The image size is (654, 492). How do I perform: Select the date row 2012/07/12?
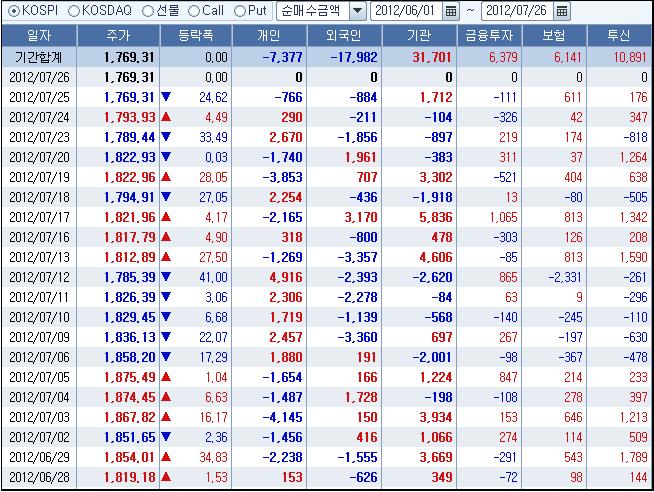click(x=39, y=277)
